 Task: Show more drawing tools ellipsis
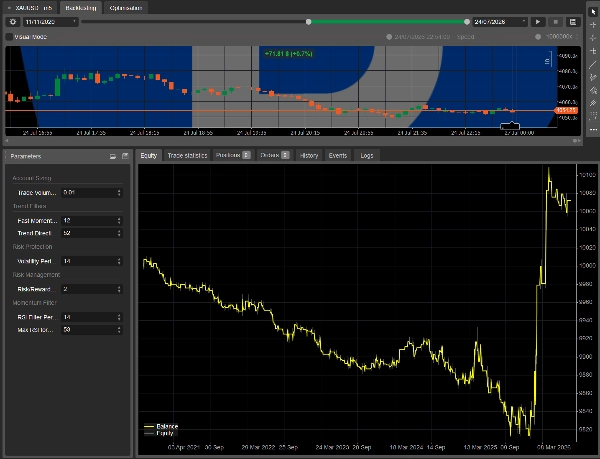pos(593,130)
